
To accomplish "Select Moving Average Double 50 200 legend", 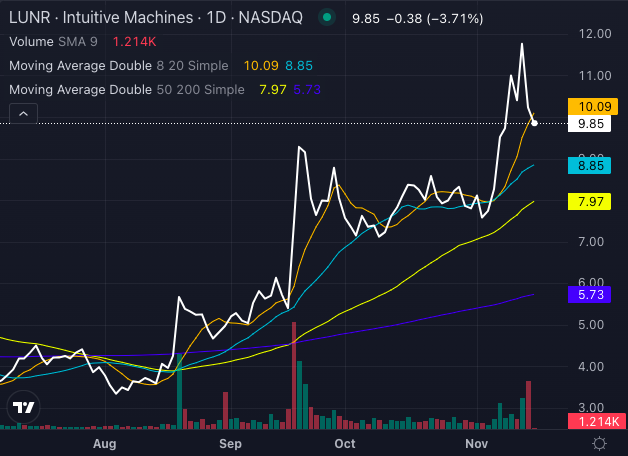I will (124, 90).
